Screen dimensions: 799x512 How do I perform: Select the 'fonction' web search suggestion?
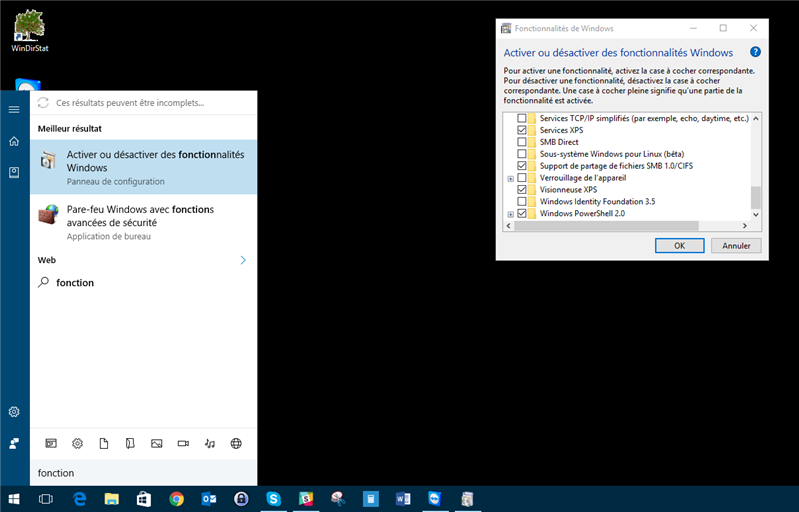(x=144, y=283)
